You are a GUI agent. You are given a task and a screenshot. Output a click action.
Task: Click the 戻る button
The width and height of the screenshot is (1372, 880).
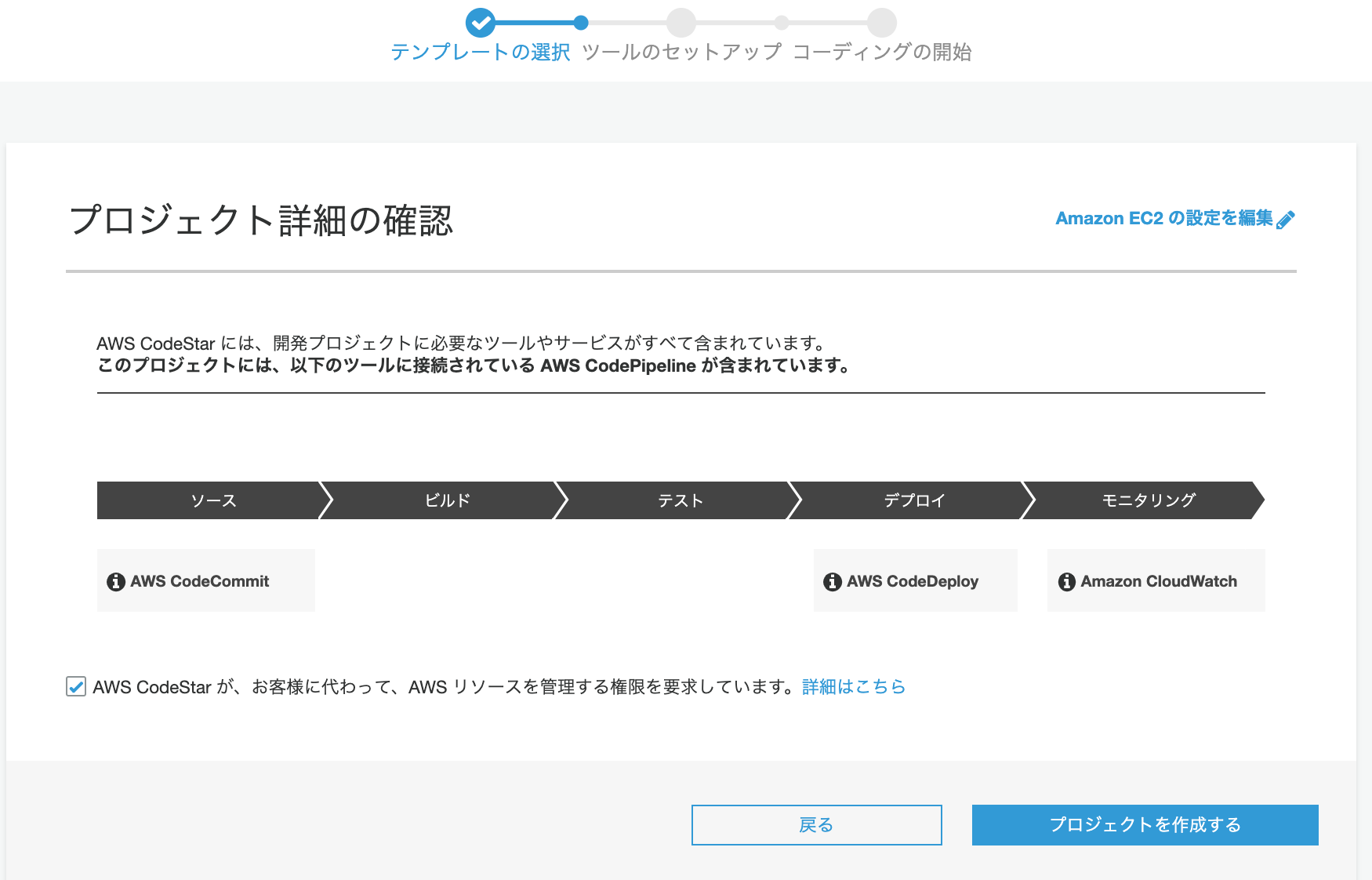coord(816,825)
